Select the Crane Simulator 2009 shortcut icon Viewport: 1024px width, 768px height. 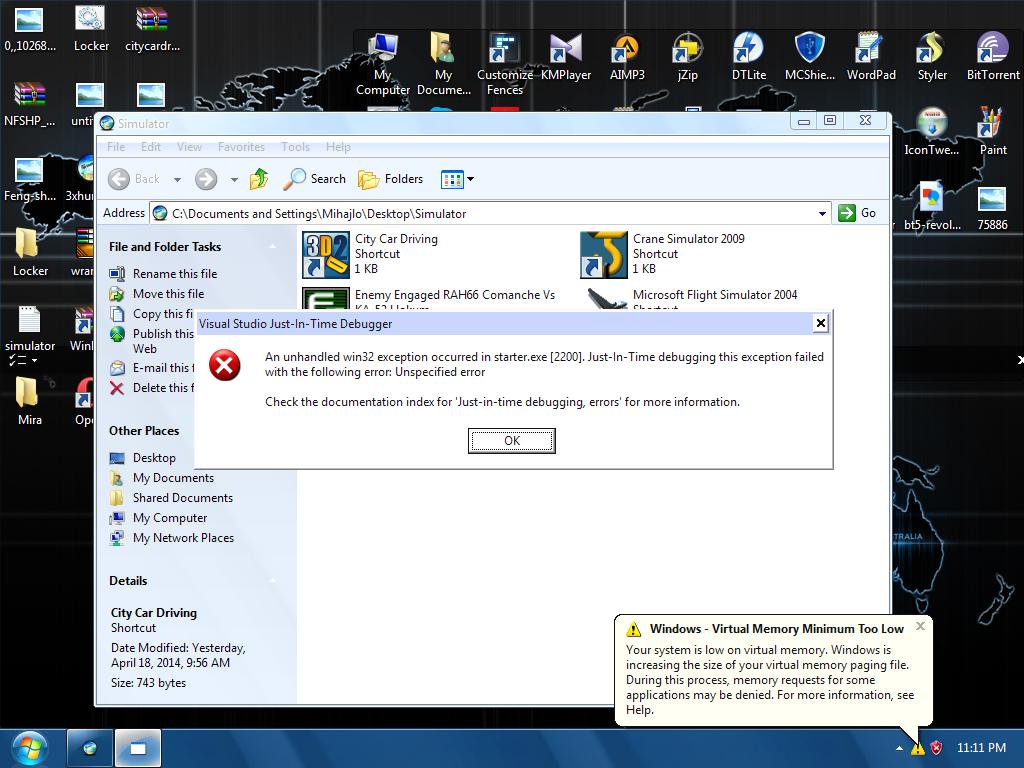pos(603,255)
